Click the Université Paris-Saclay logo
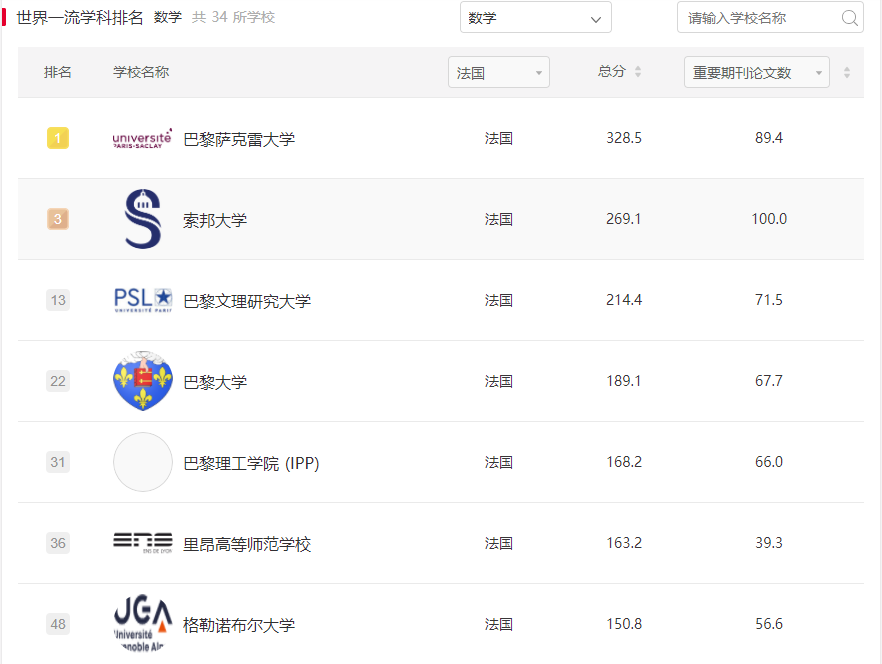Viewport: 882px width, 664px height. point(142,138)
